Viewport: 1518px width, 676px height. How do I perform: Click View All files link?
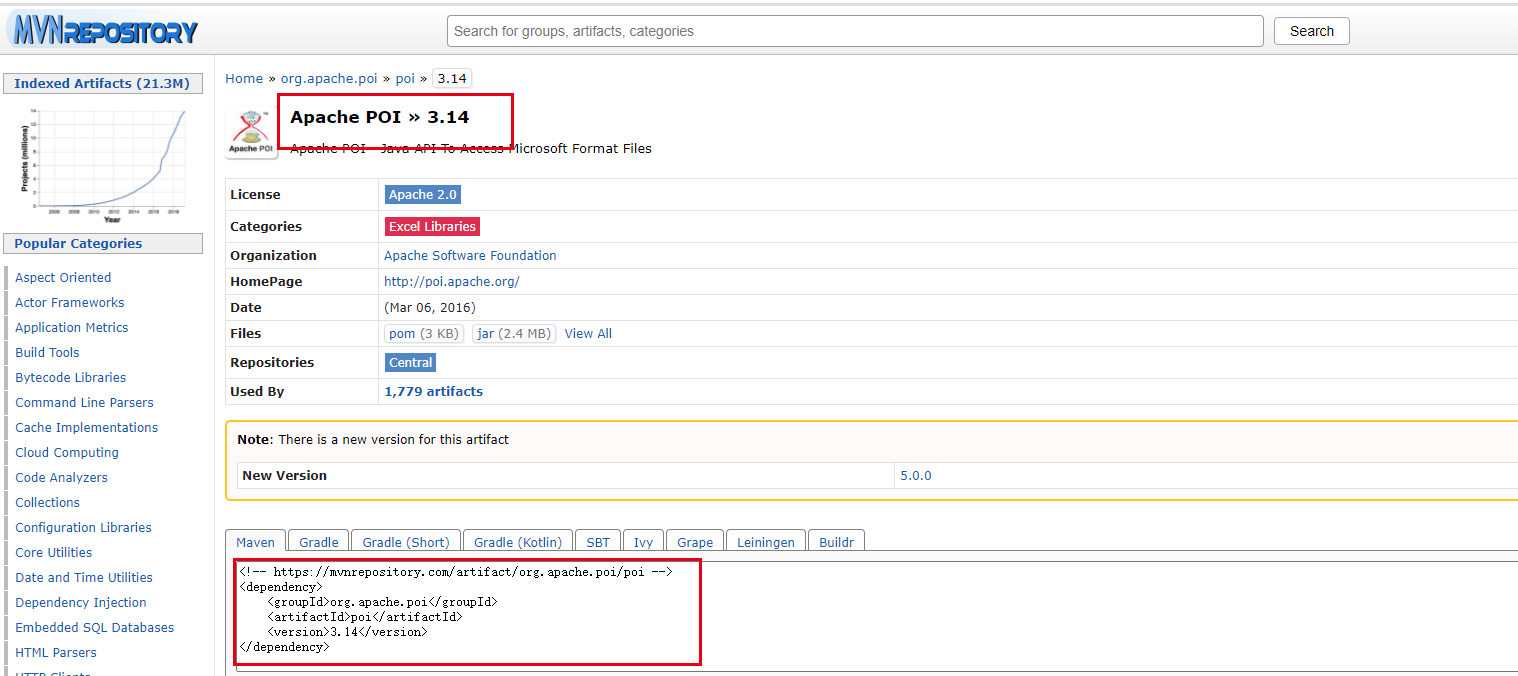click(588, 334)
